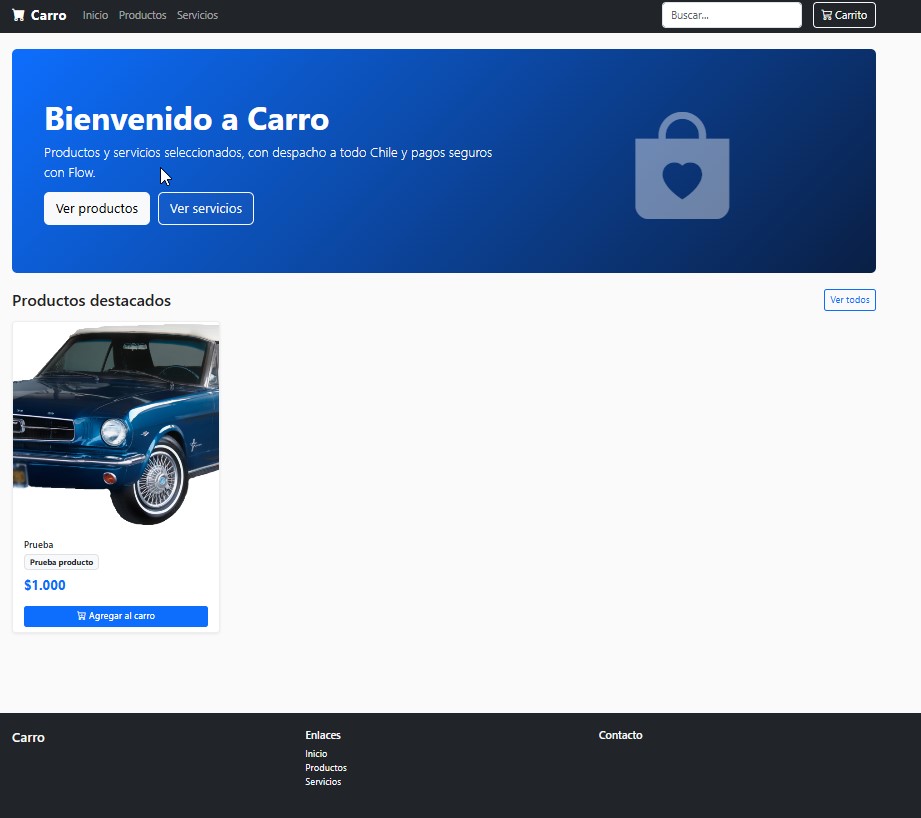Open the Productos navbar link
The image size is (921, 818).
click(142, 15)
